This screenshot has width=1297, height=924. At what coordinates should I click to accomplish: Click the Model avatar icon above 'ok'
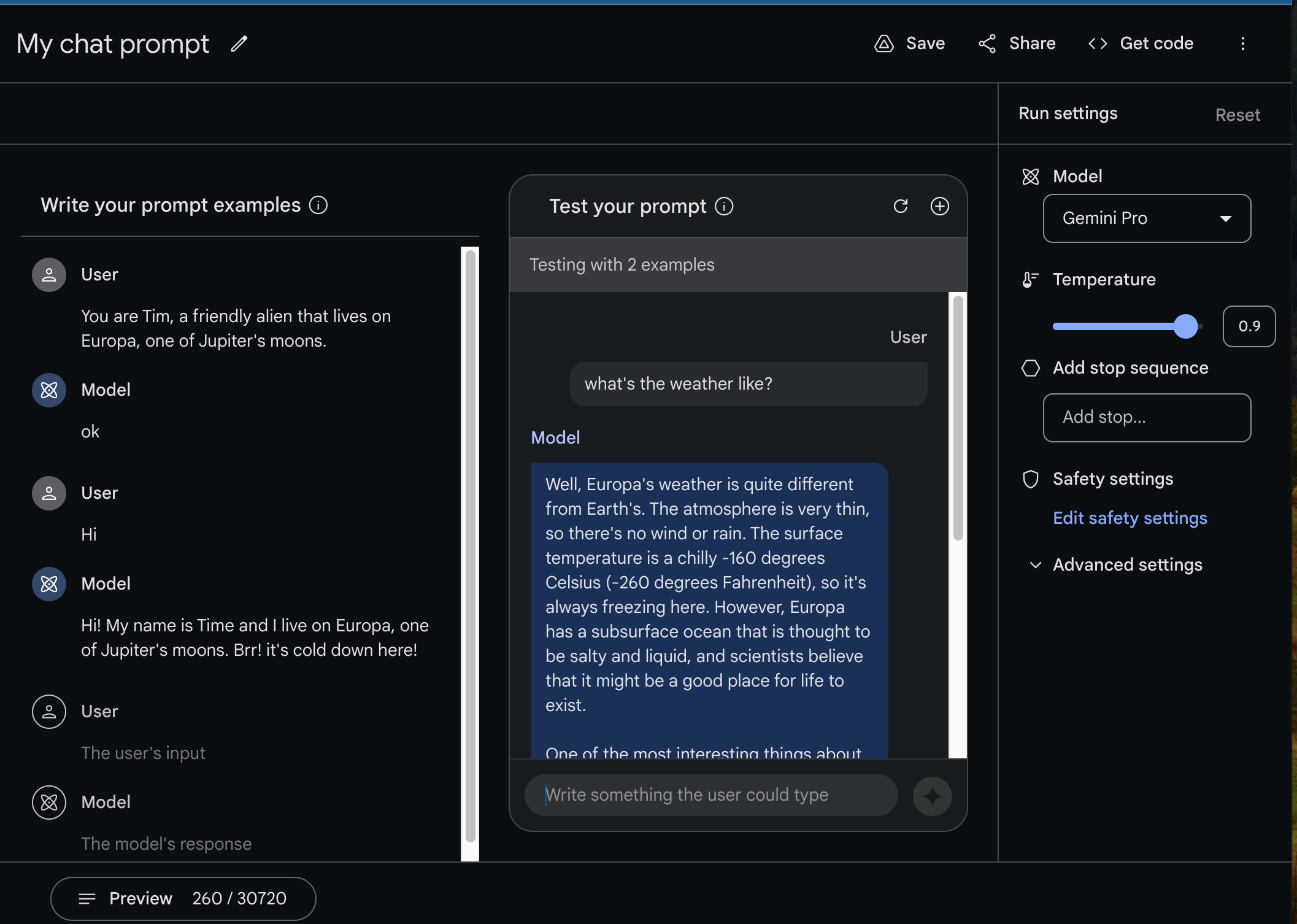[49, 390]
